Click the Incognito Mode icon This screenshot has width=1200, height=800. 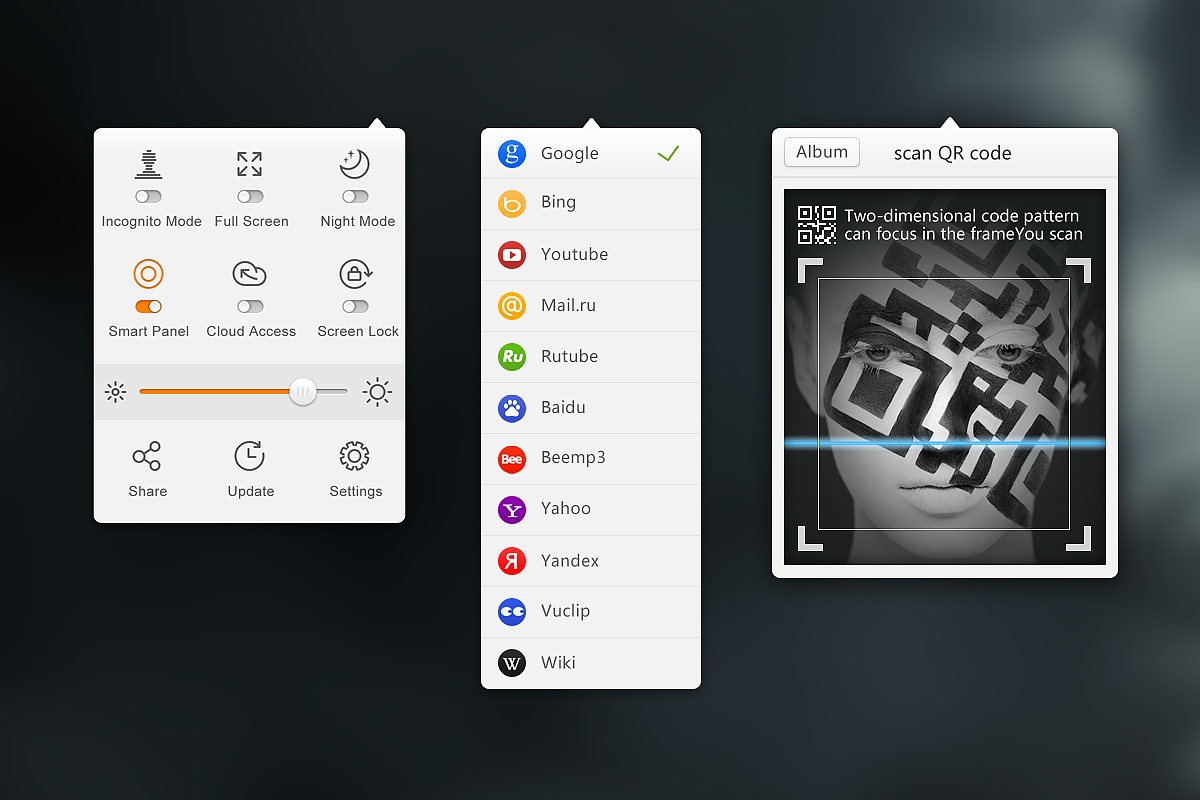coord(149,164)
